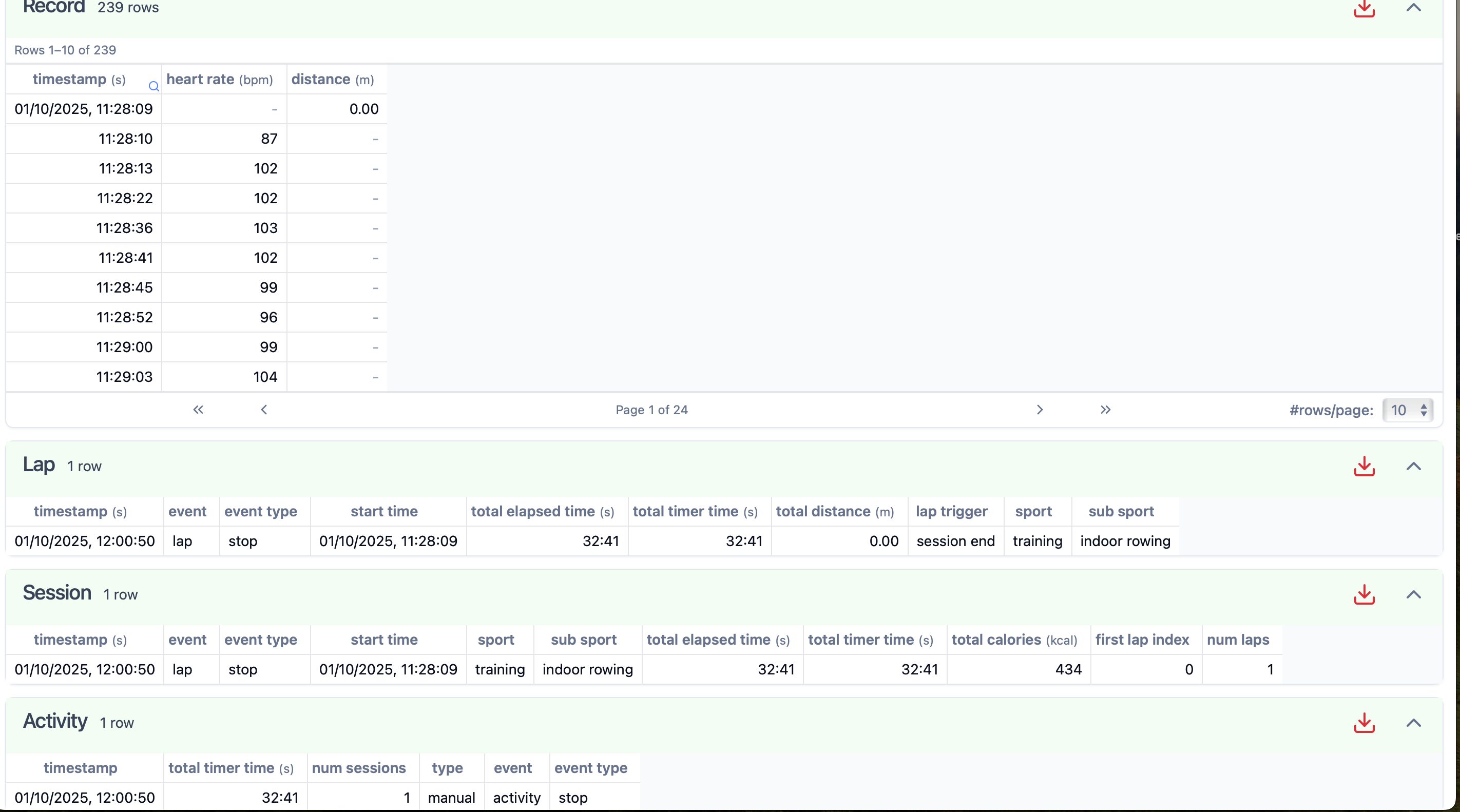Jump to first page of records
This screenshot has height=812, width=1460.
point(198,410)
